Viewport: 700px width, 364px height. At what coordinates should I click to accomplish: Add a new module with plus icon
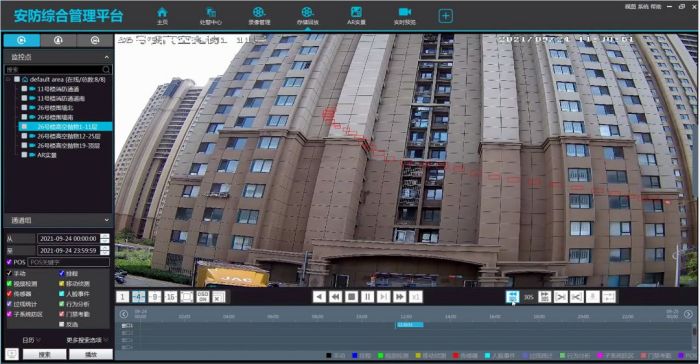coord(446,16)
